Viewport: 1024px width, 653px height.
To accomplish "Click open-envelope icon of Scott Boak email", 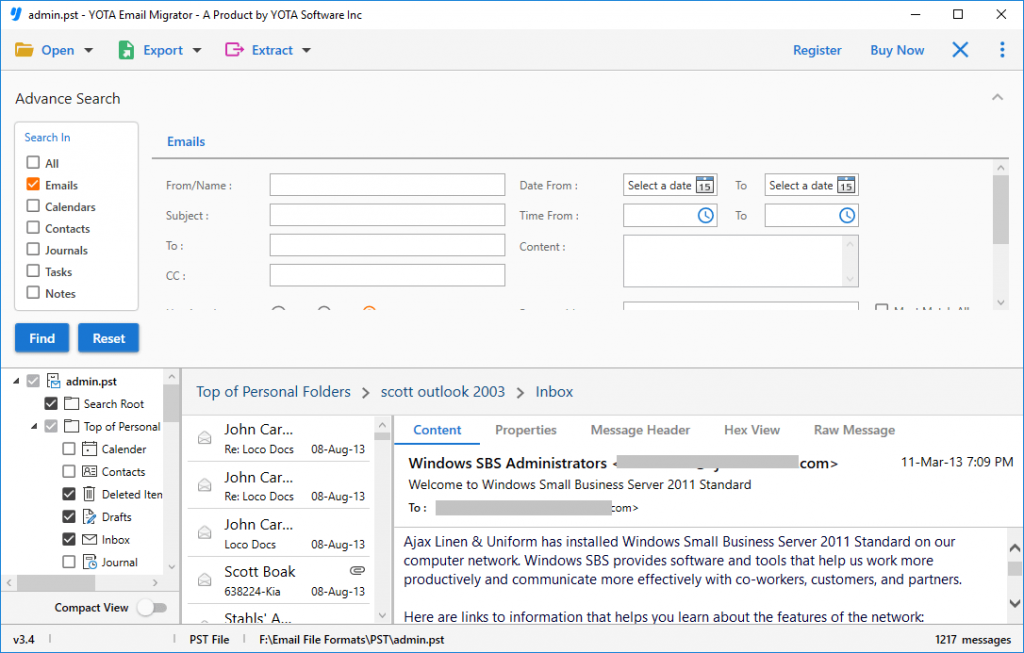I will (x=204, y=579).
